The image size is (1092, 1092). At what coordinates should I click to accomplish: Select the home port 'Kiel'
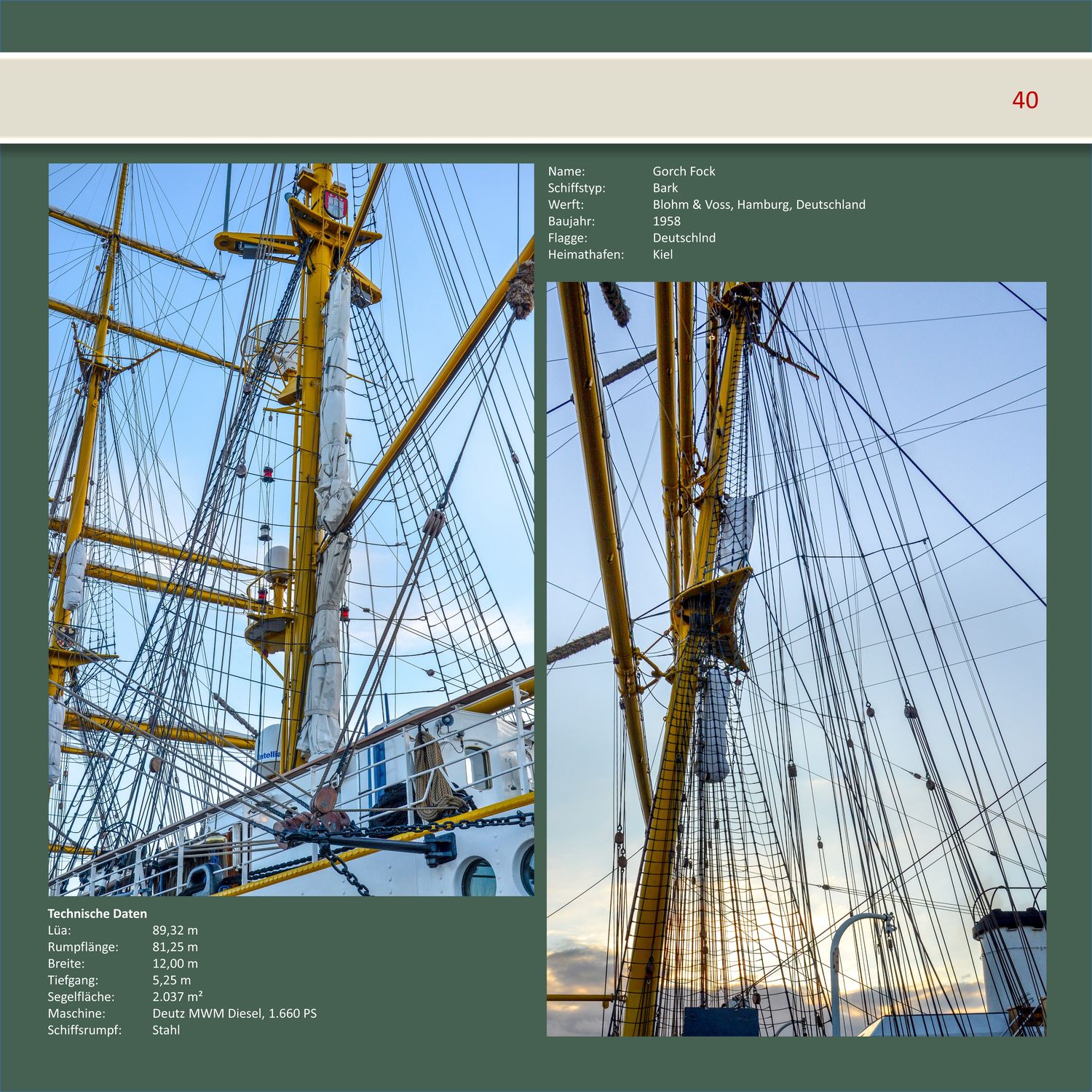662,255
